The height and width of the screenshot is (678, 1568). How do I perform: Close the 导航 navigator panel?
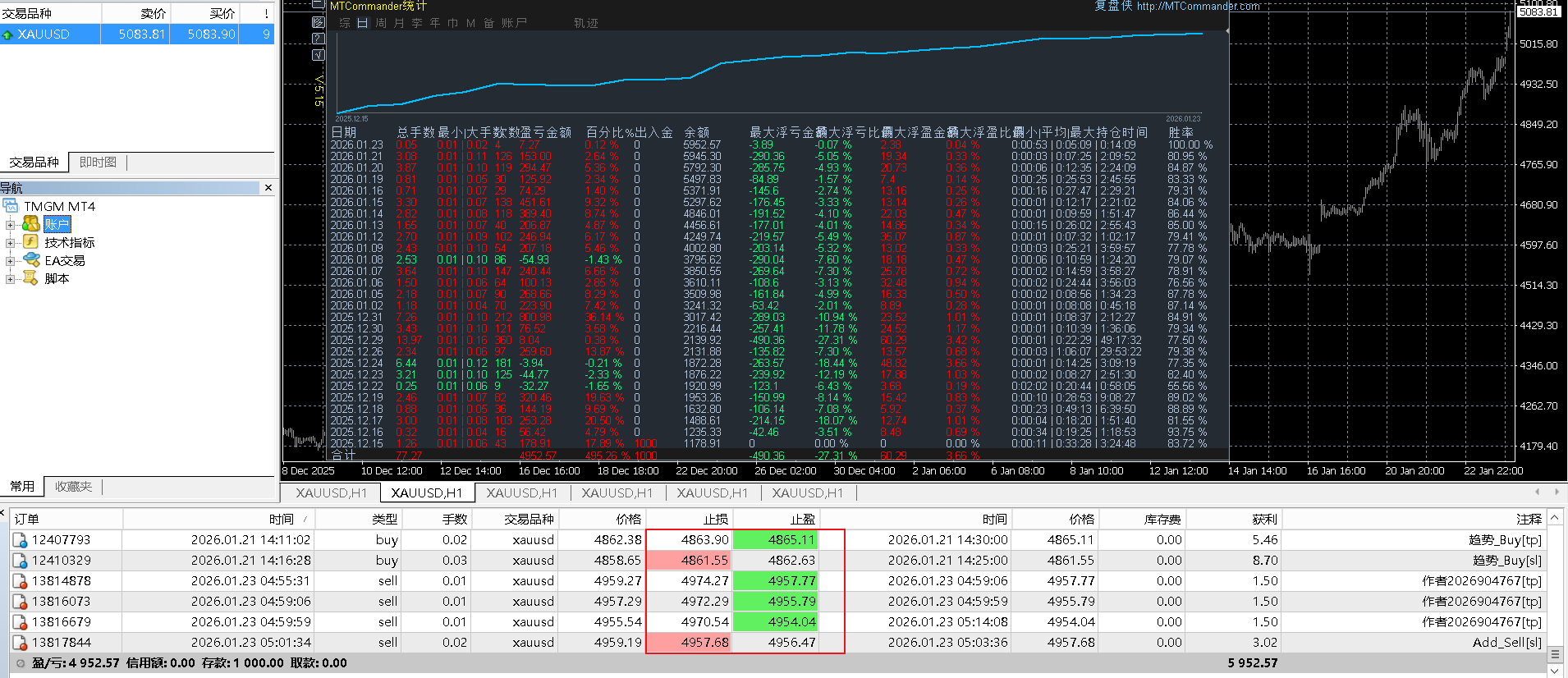pos(268,188)
